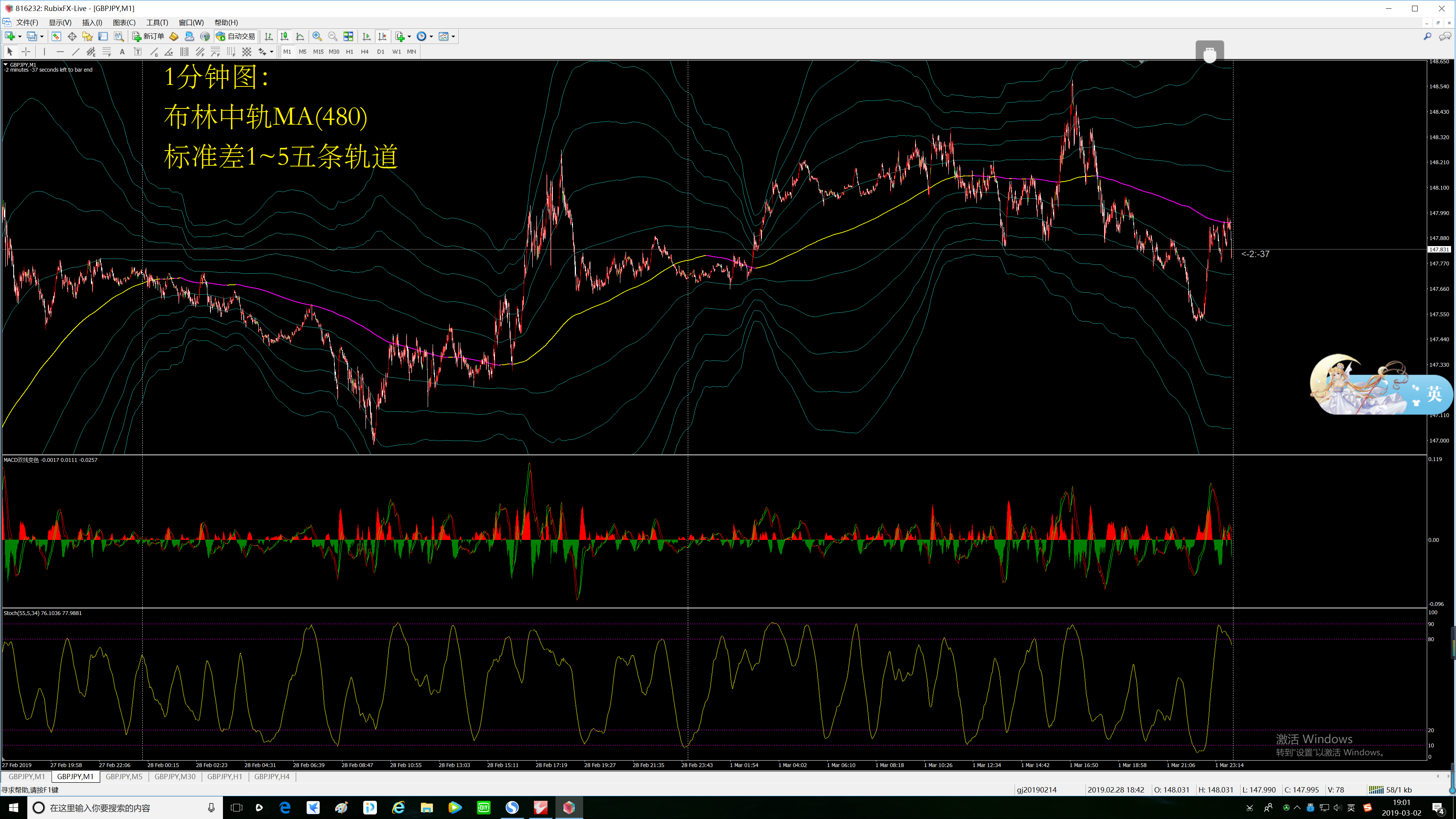The image size is (1456, 819).
Task: Switch timeframe to H4
Action: (364, 52)
